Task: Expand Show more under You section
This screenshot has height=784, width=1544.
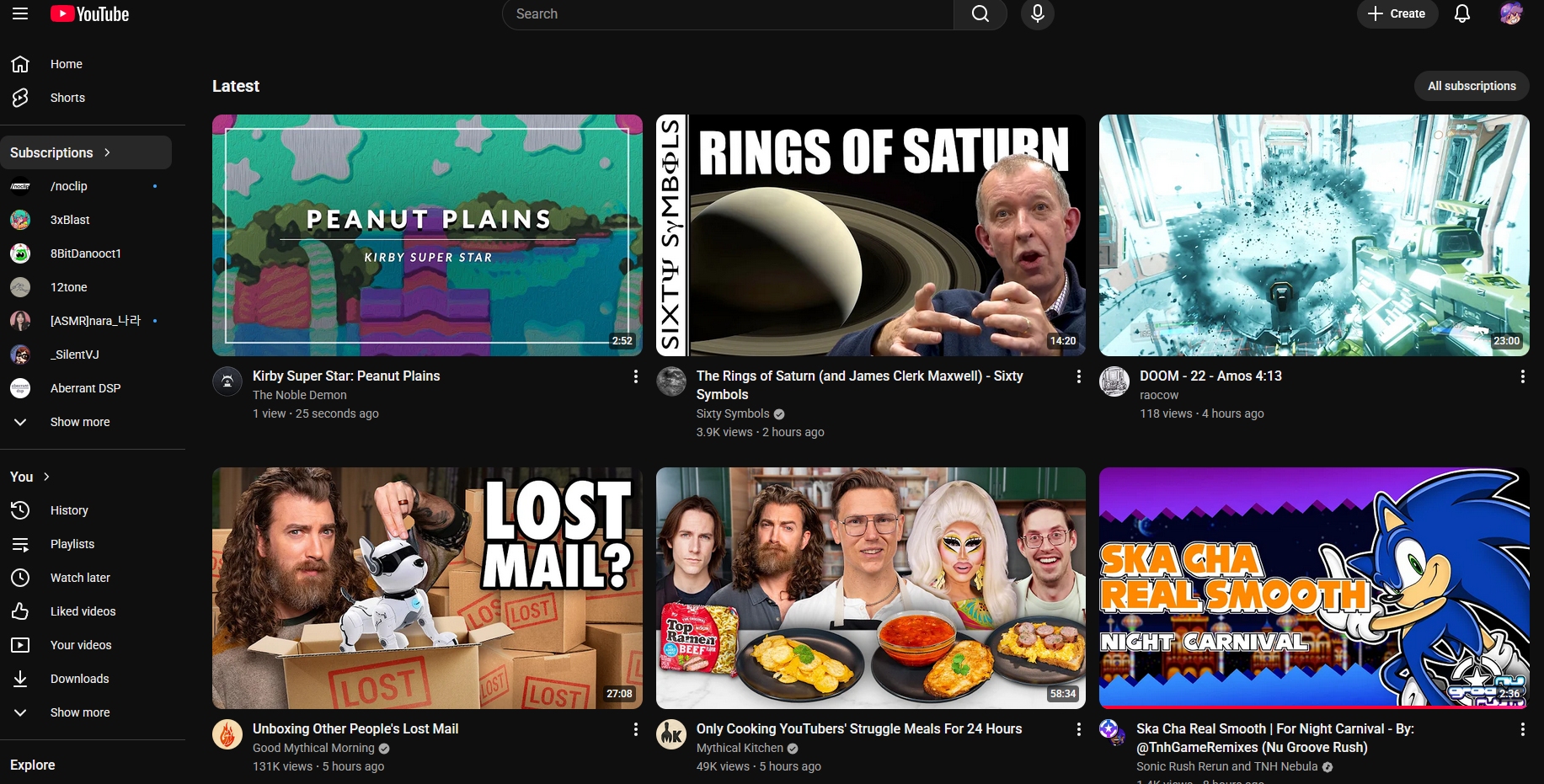Action: click(x=79, y=712)
